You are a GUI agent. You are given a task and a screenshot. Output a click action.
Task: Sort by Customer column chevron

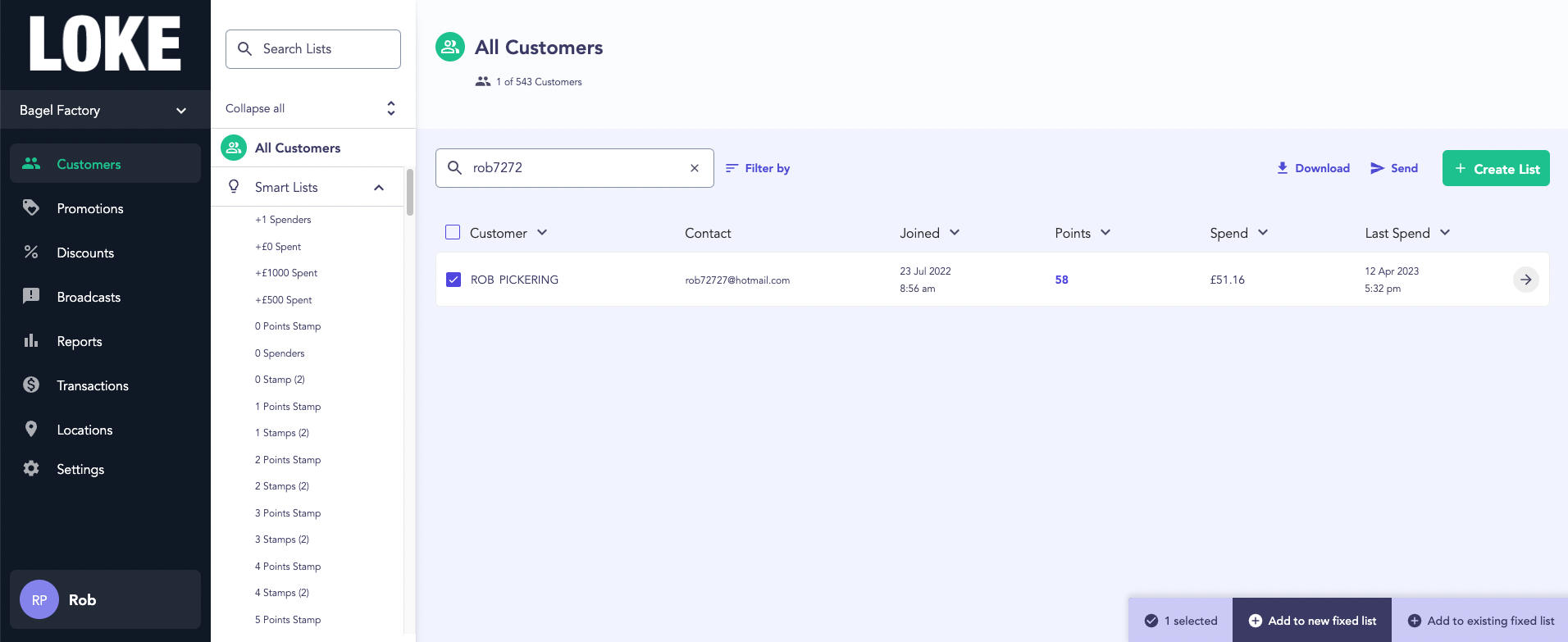click(x=542, y=232)
